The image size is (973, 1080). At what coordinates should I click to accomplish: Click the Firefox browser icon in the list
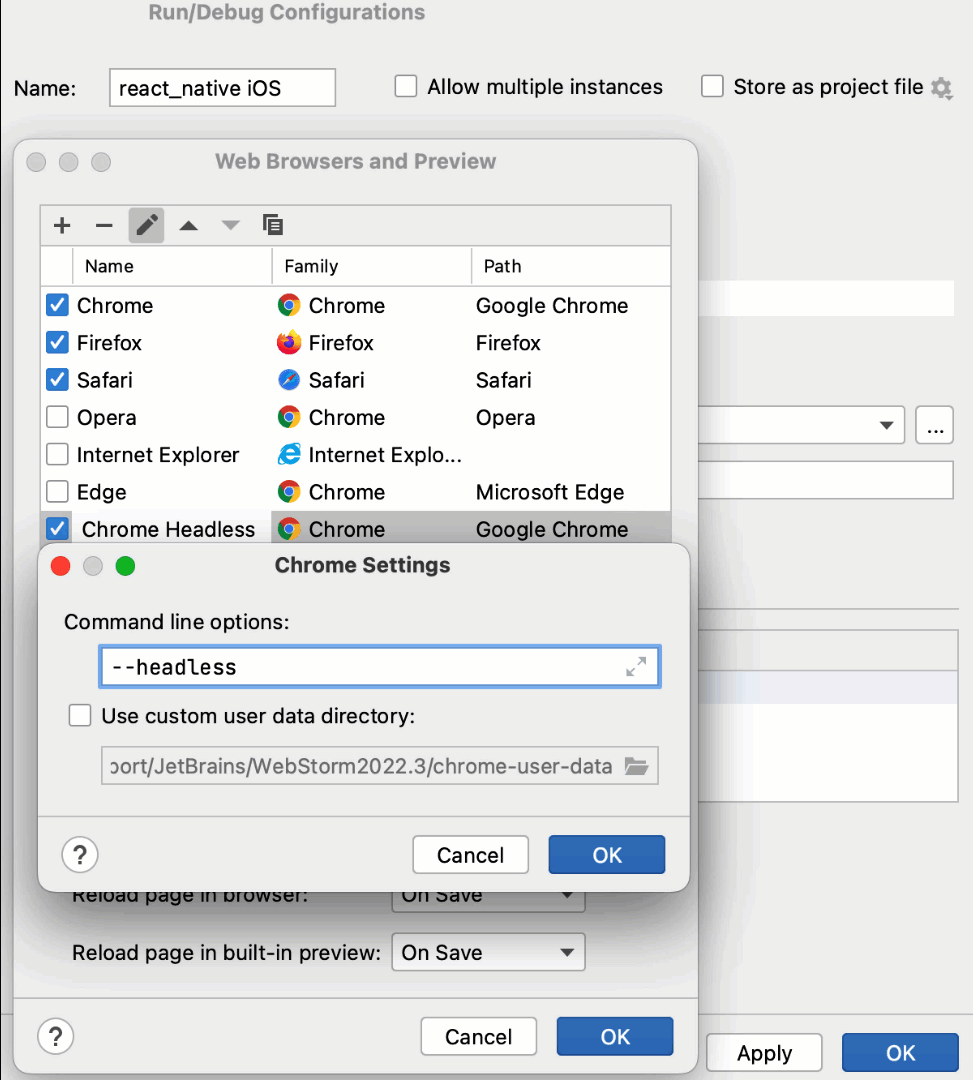tap(291, 342)
